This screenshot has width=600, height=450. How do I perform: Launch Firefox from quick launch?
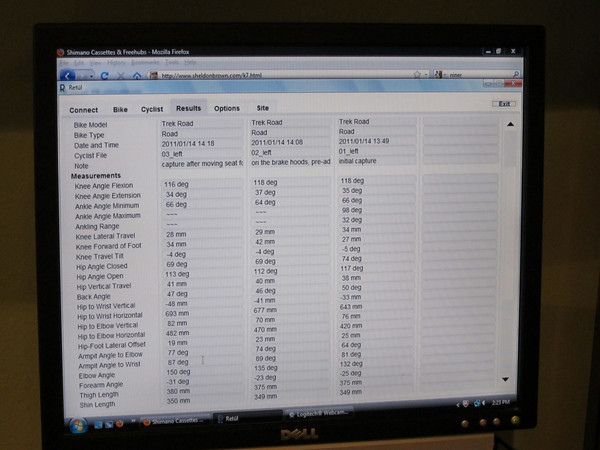(x=119, y=424)
